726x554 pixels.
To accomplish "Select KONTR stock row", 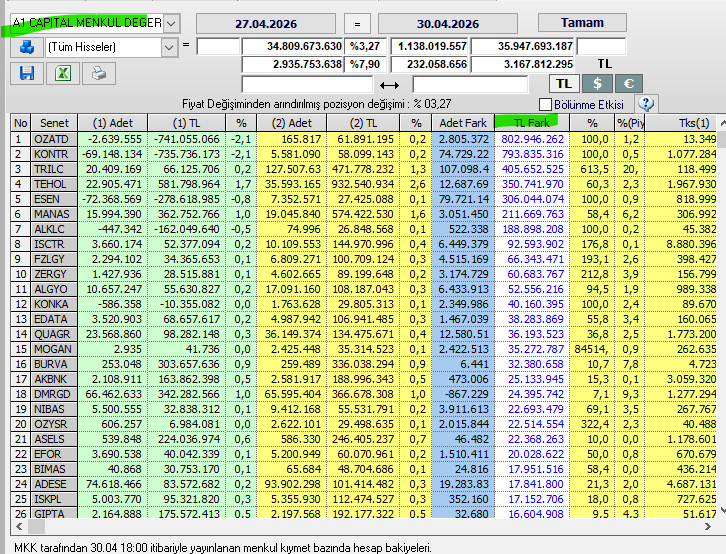I will tap(363, 154).
